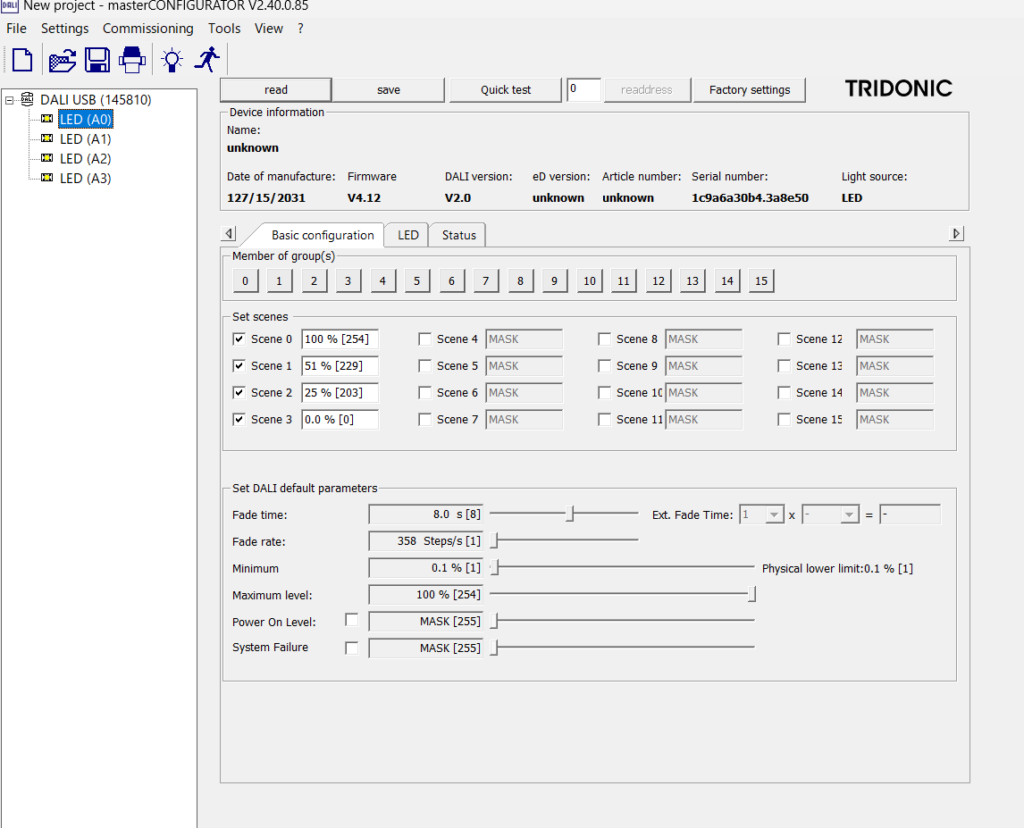Enable the Scene 5 checkbox
The height and width of the screenshot is (828, 1024).
pyautogui.click(x=424, y=366)
